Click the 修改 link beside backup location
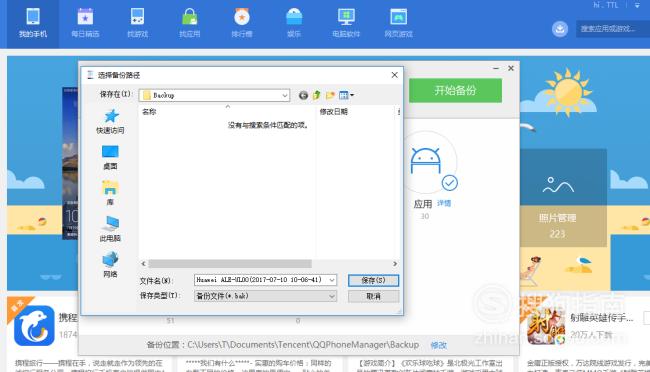The image size is (650, 372). (x=439, y=345)
